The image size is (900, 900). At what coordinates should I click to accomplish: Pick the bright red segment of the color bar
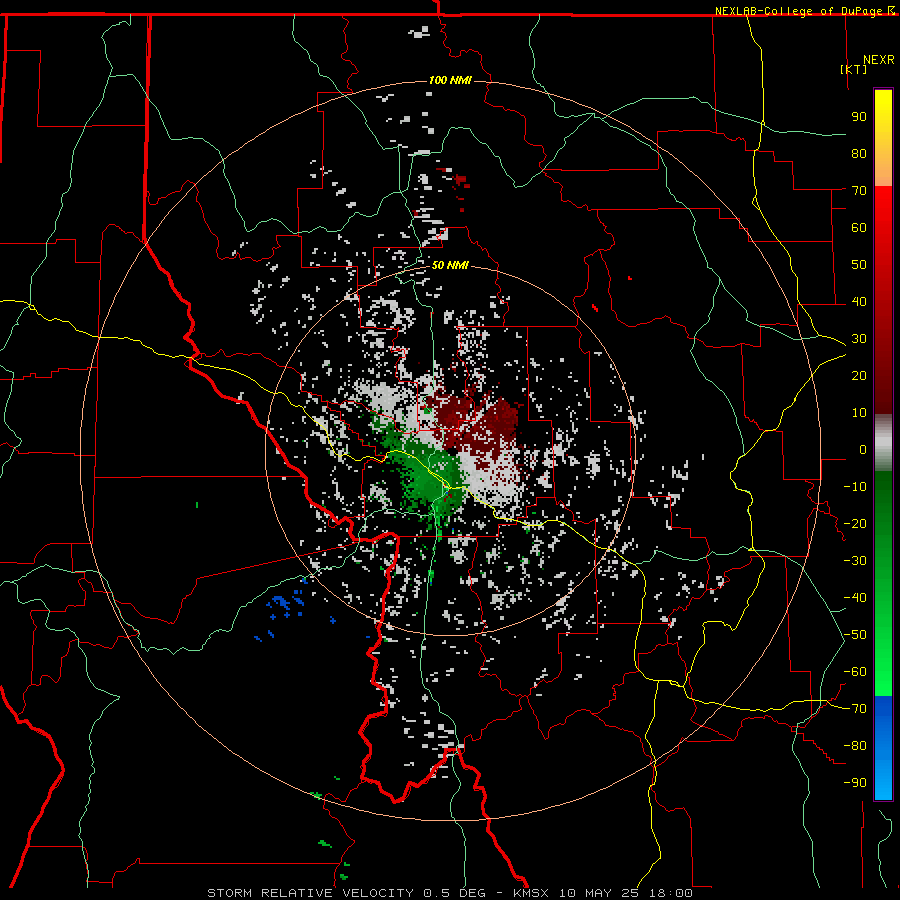point(883,230)
